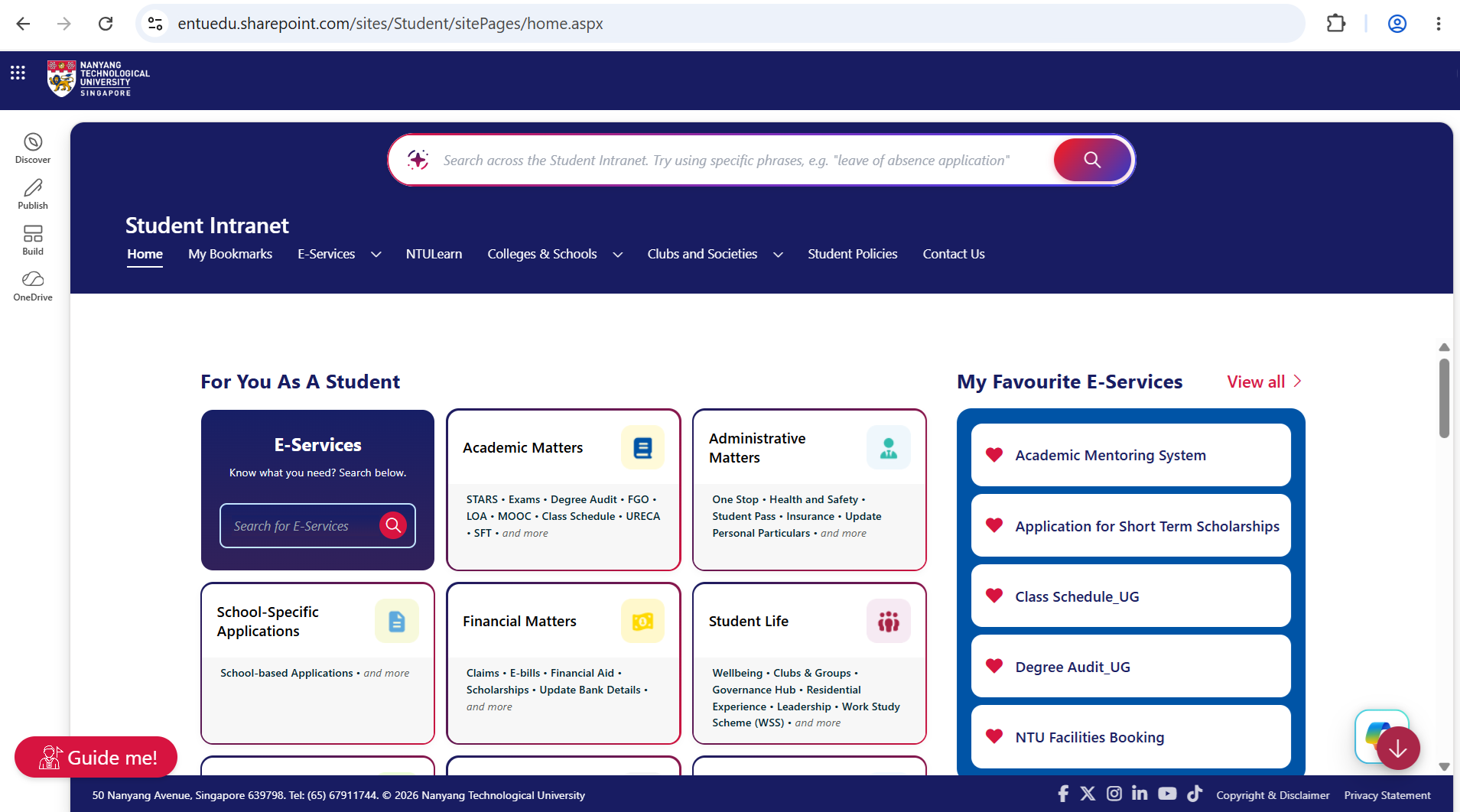Click the Financial Matters card title
This screenshot has height=812, width=1460.
click(x=519, y=622)
